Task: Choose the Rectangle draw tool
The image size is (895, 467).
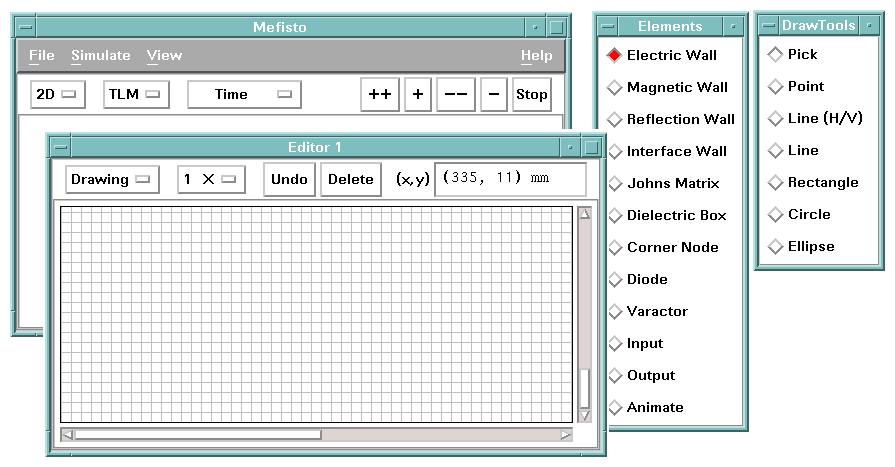Action: tap(813, 182)
